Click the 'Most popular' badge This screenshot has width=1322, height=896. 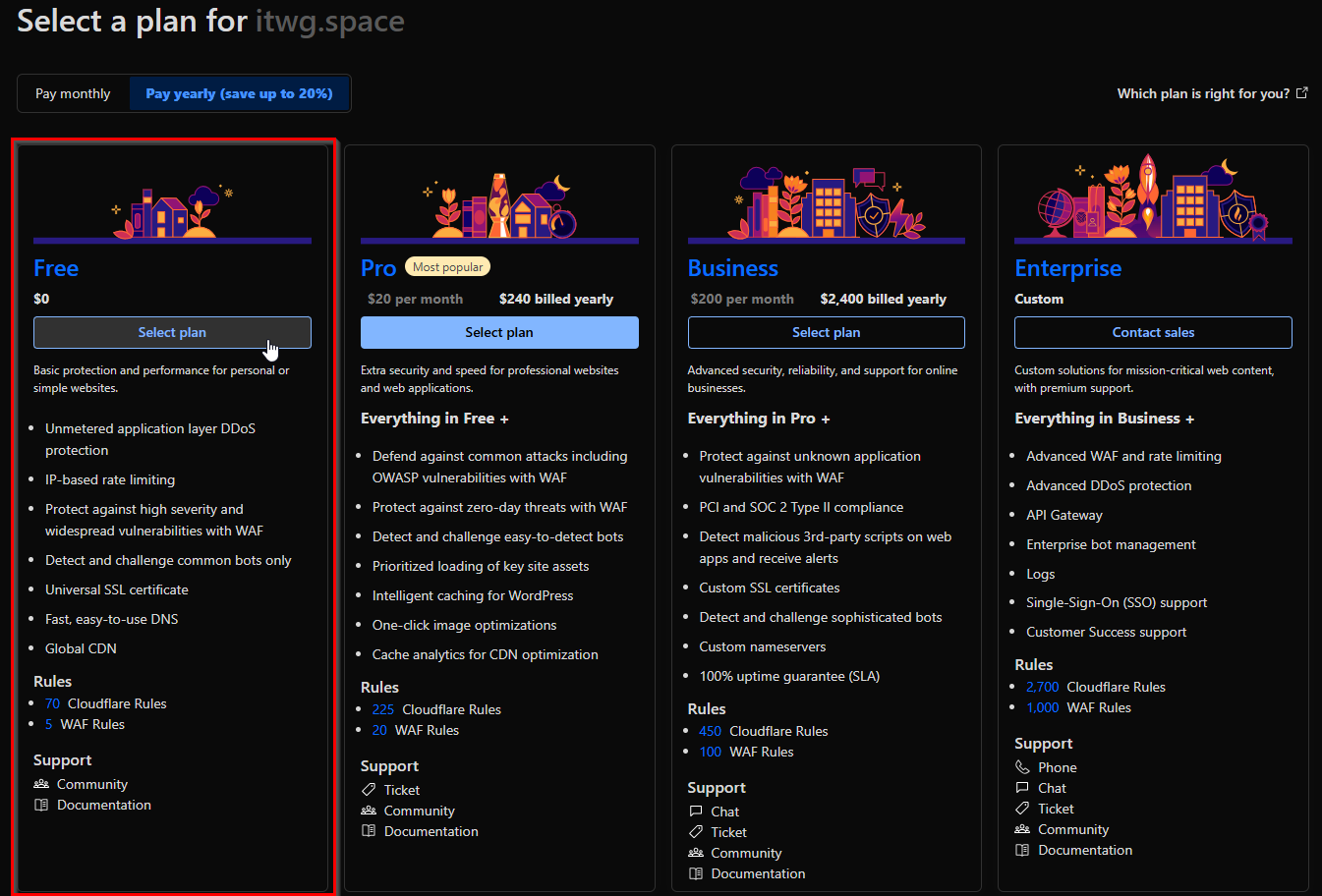pyautogui.click(x=448, y=266)
